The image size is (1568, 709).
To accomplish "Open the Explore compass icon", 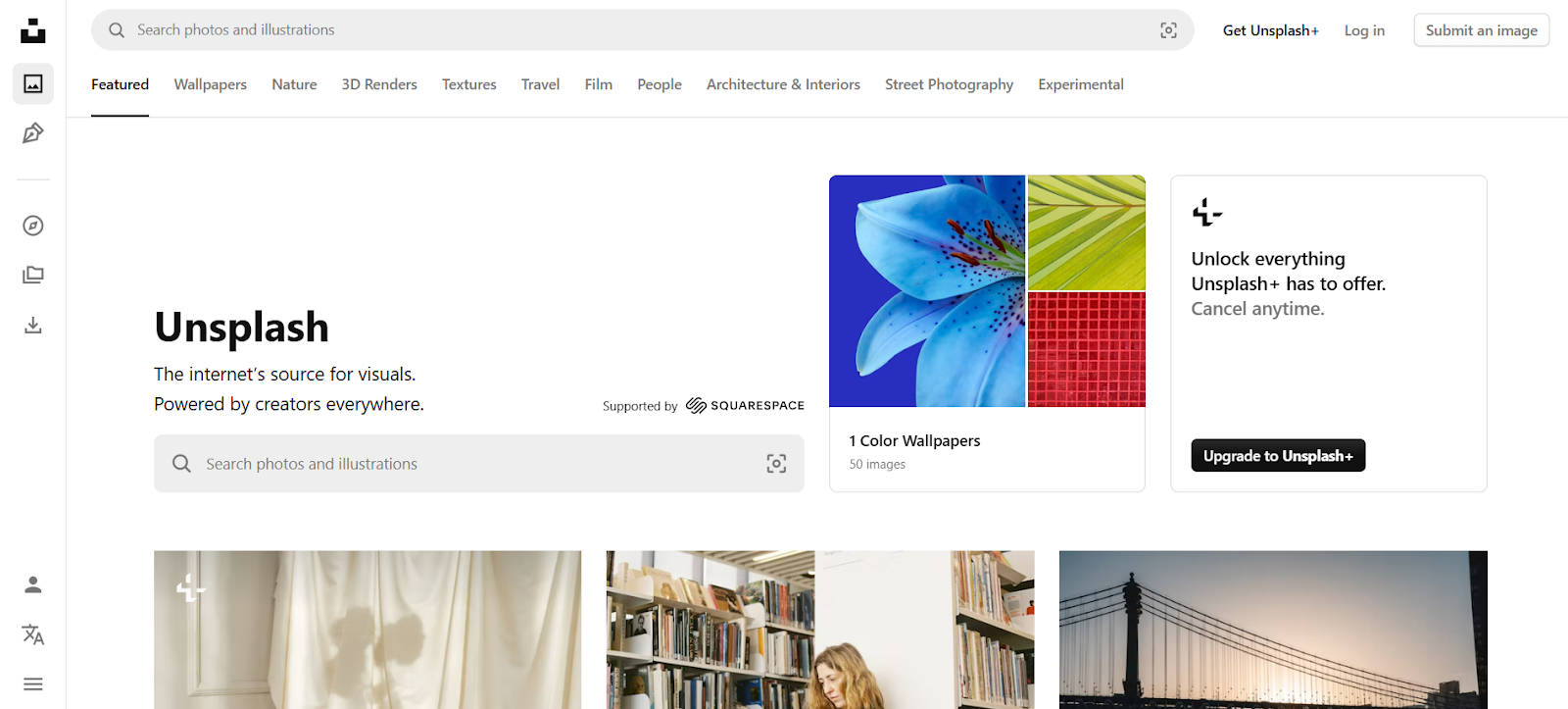I will click(33, 226).
